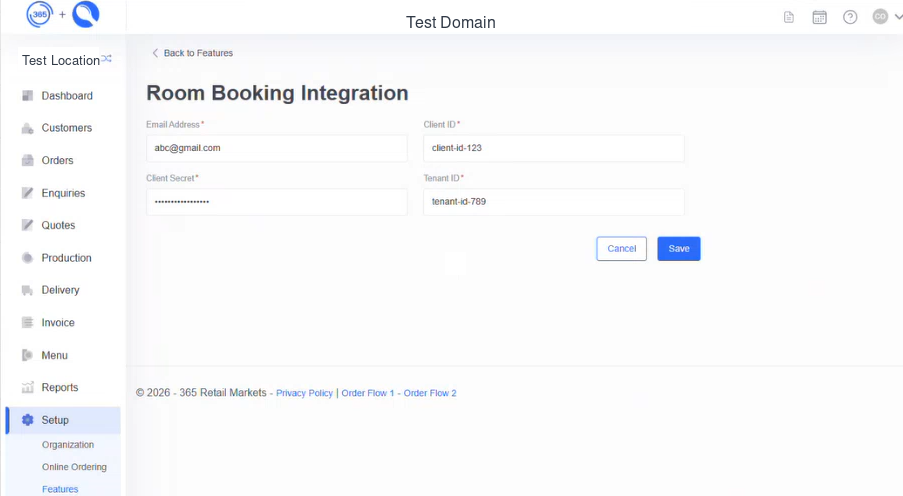Click the user avatar icon

click(880, 17)
